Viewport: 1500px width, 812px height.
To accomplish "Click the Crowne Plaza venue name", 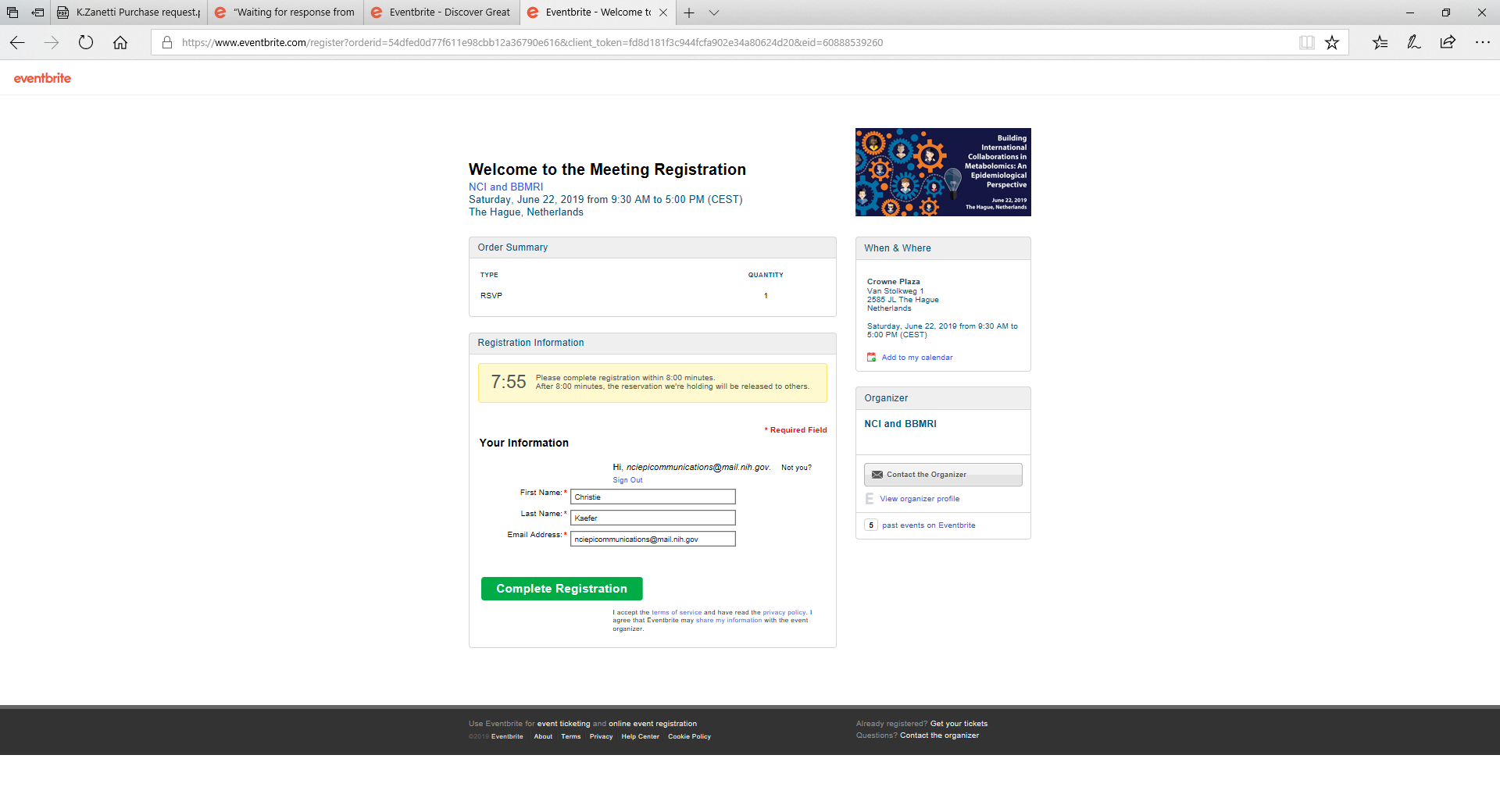I will tap(893, 282).
